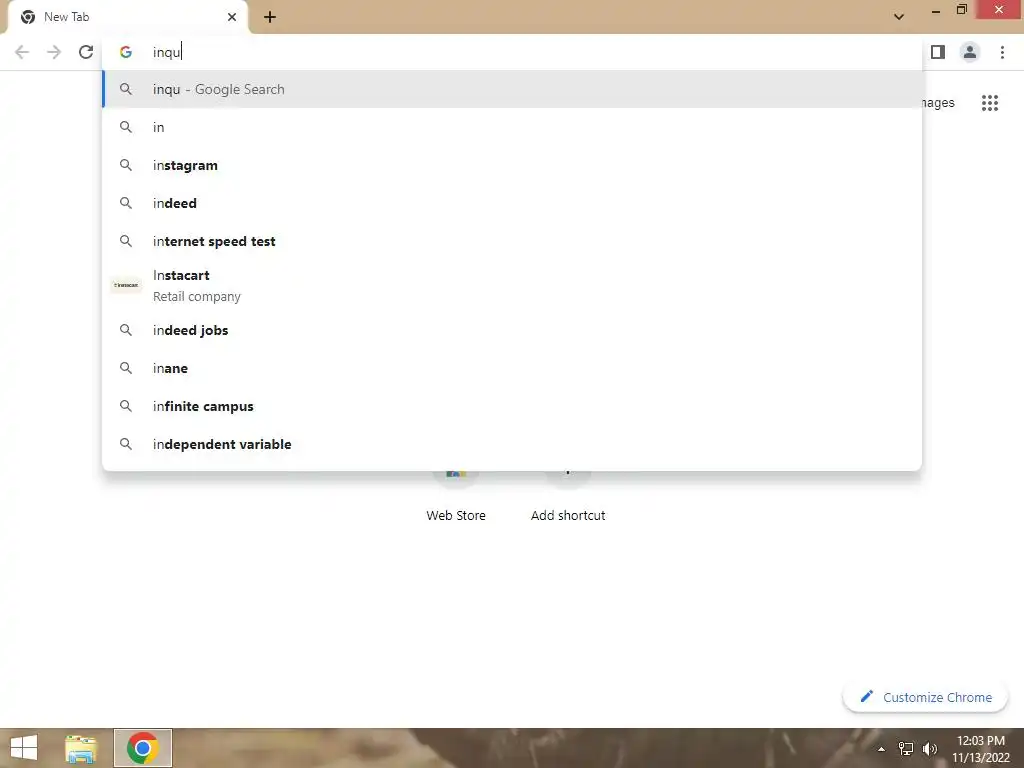
Task: Open the Windows Start menu
Action: [24, 748]
